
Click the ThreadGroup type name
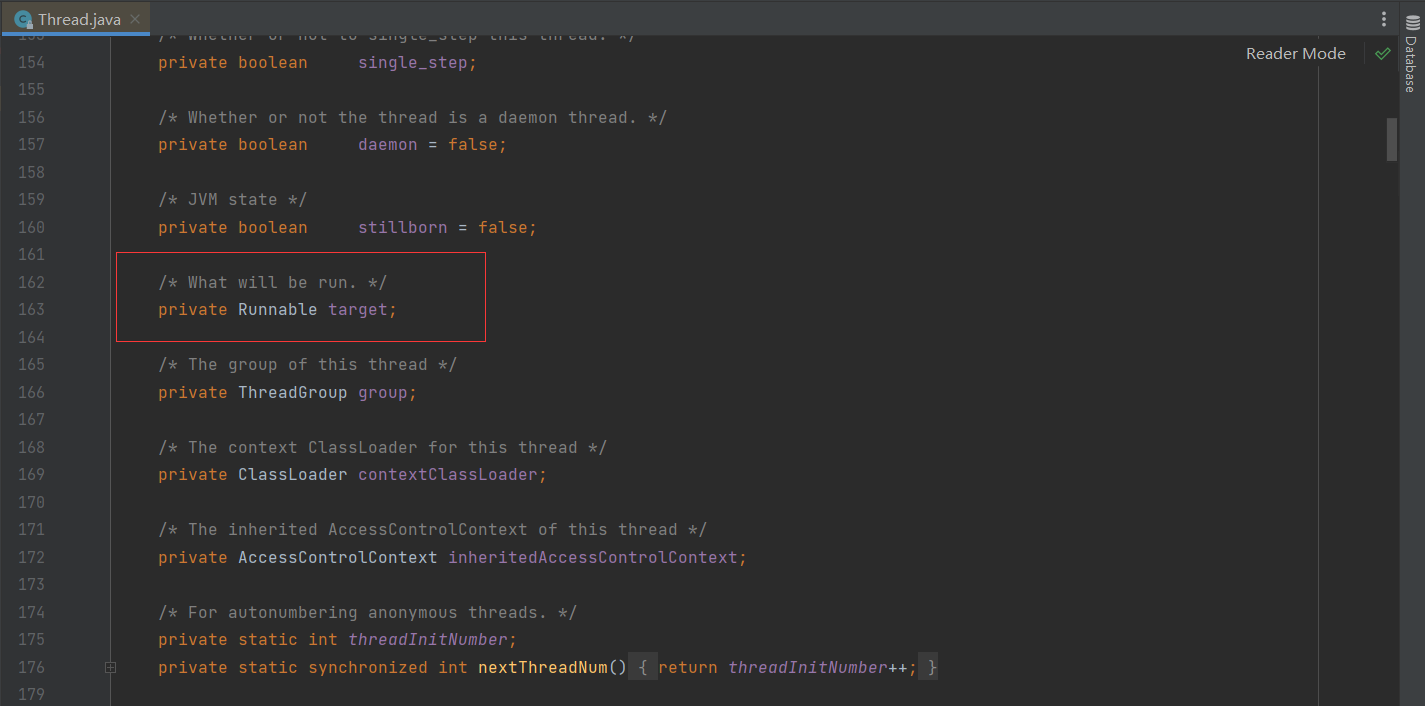pyautogui.click(x=292, y=392)
